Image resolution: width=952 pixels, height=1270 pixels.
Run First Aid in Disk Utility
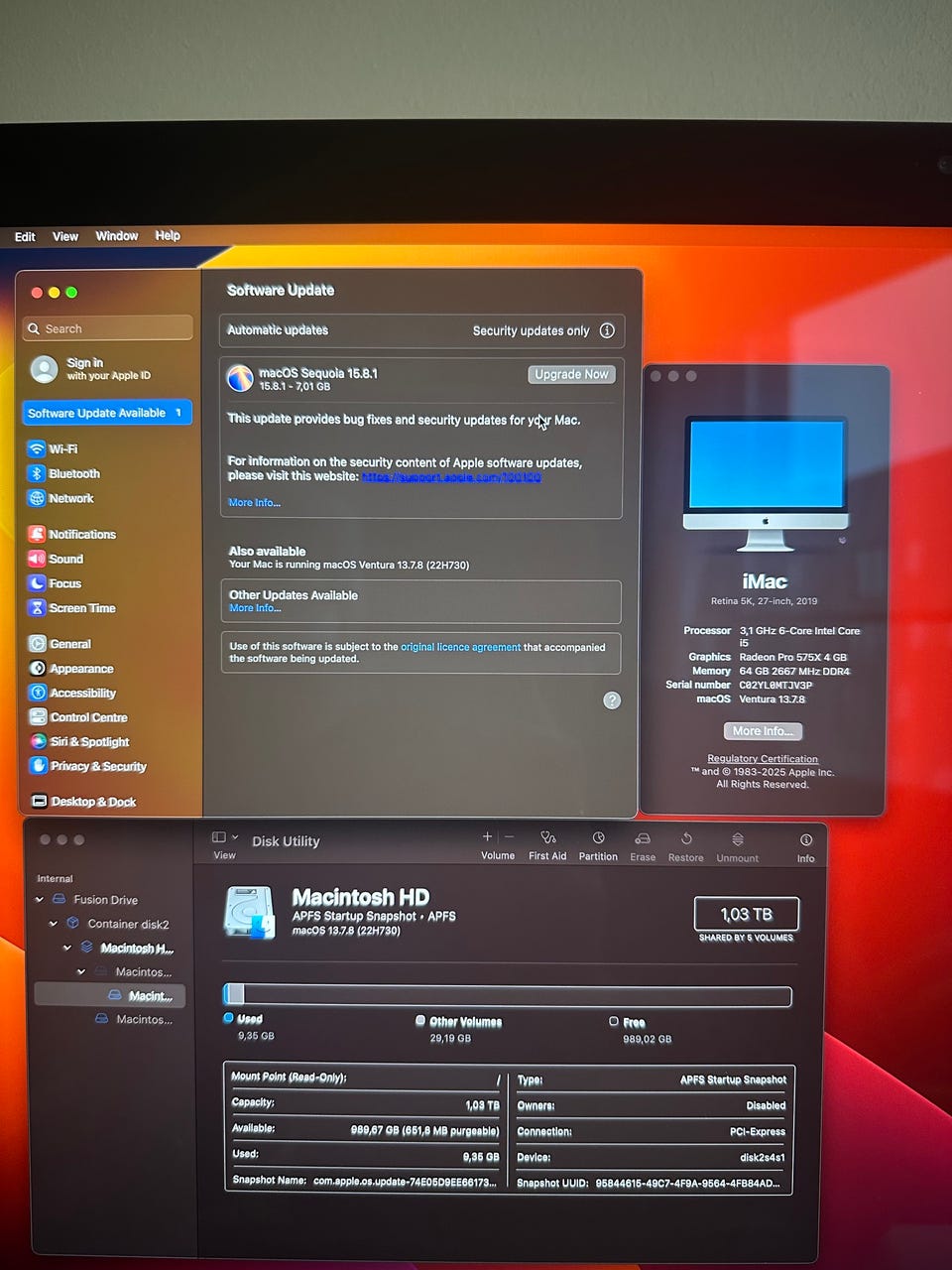(547, 845)
